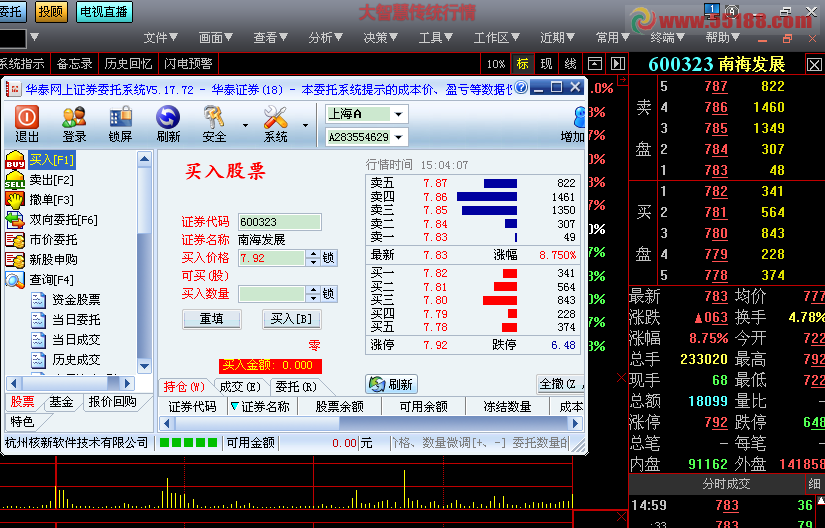
Task: Toggle the 线 button in quote toolbar
Action: pyautogui.click(x=570, y=64)
